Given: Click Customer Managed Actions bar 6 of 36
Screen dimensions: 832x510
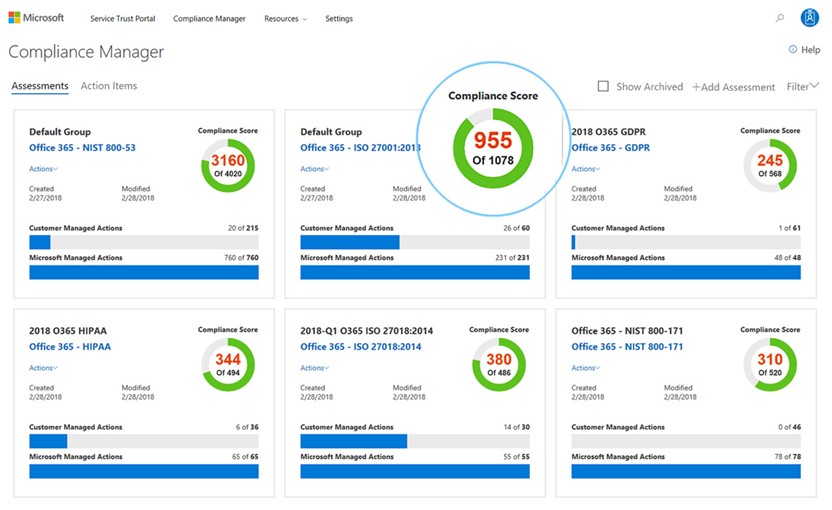Looking at the screenshot, I should click(x=144, y=441).
